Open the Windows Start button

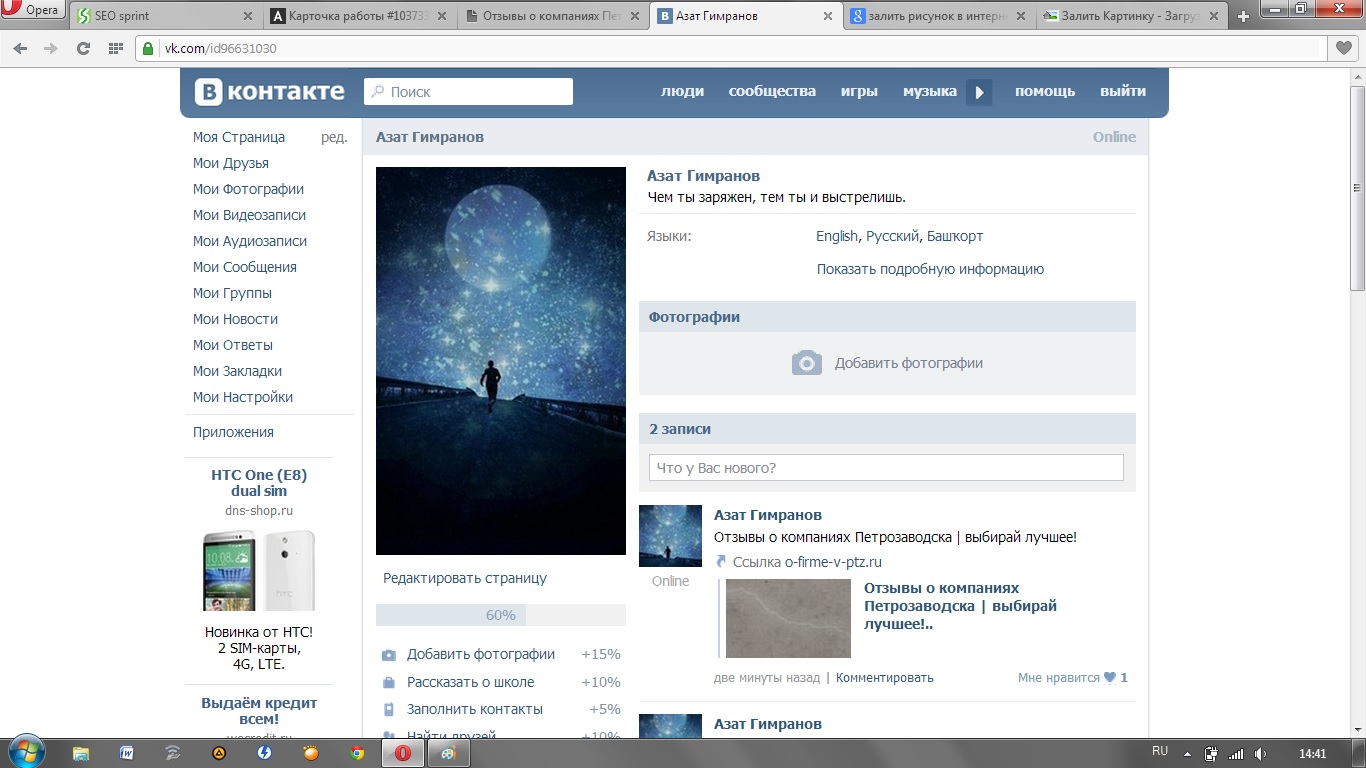(x=25, y=751)
